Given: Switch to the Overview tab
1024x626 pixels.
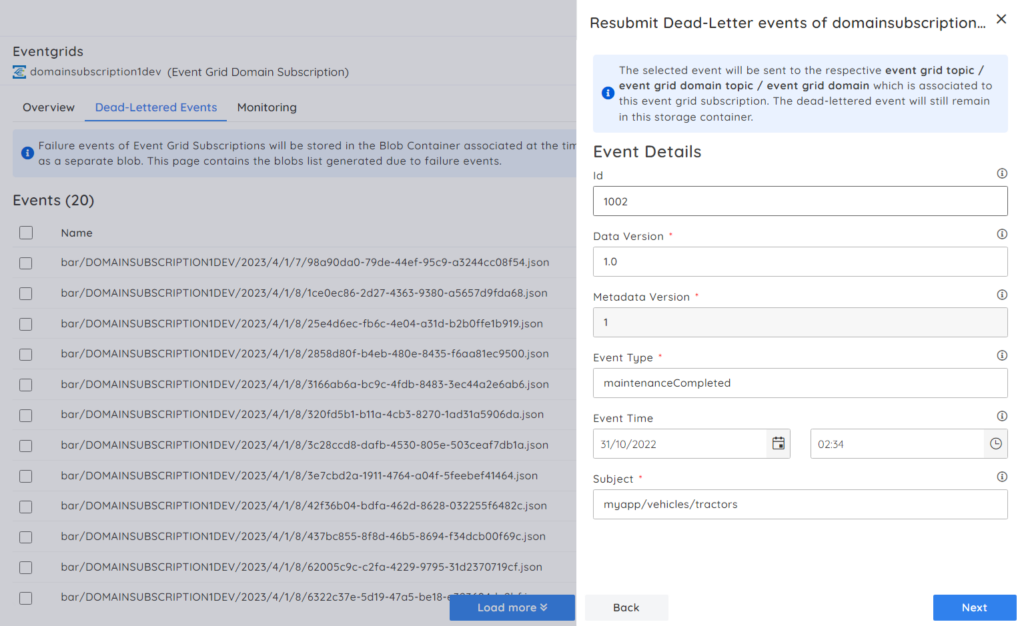Looking at the screenshot, I should pyautogui.click(x=47, y=107).
